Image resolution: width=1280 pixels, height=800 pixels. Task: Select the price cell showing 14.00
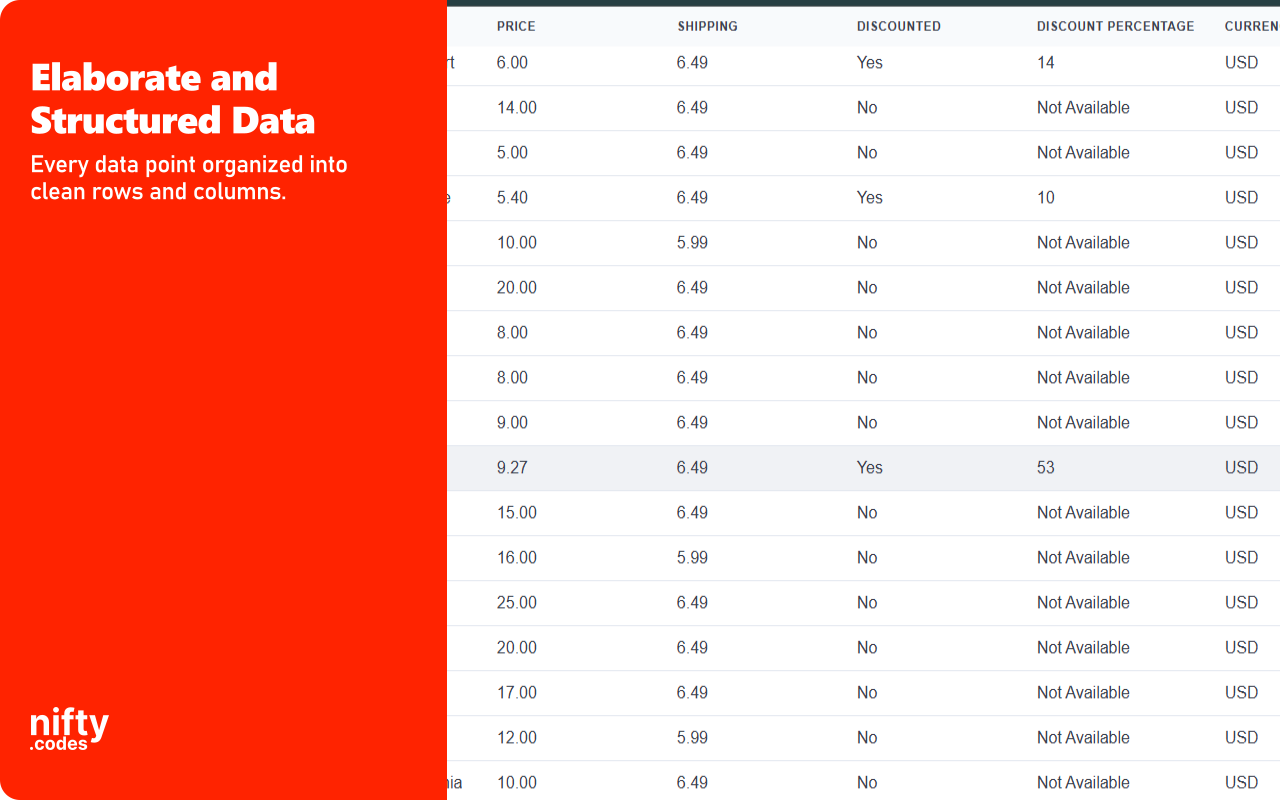click(516, 107)
